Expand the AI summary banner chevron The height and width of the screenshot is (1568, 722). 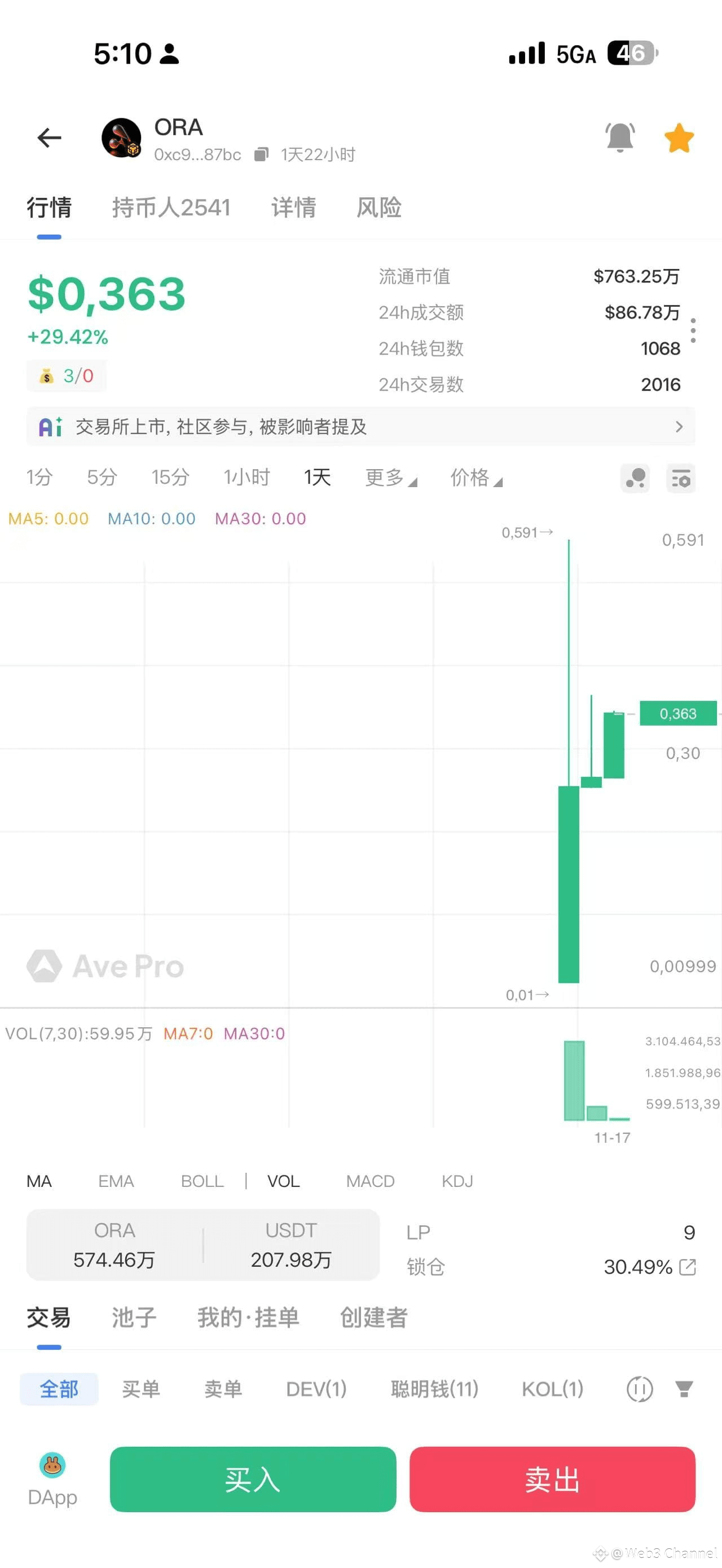point(679,427)
